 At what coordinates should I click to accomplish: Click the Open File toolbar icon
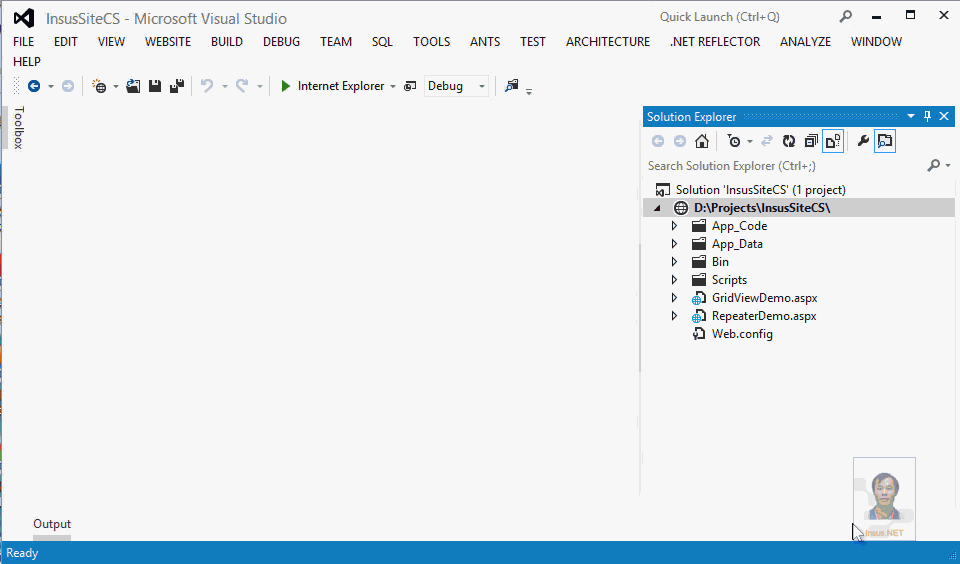(133, 86)
